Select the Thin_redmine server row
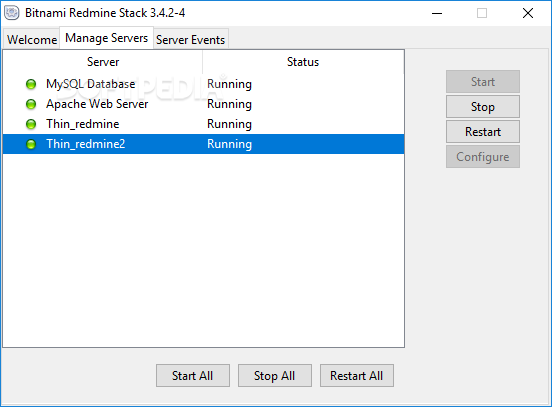552x407 pixels. pos(203,124)
